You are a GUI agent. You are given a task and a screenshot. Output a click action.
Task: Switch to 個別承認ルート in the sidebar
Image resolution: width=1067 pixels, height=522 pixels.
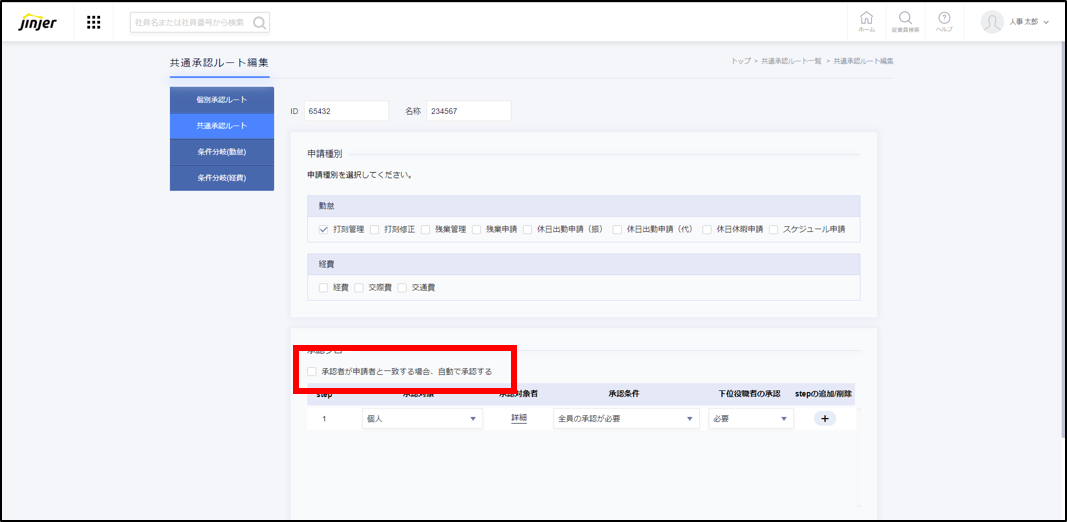click(x=221, y=100)
